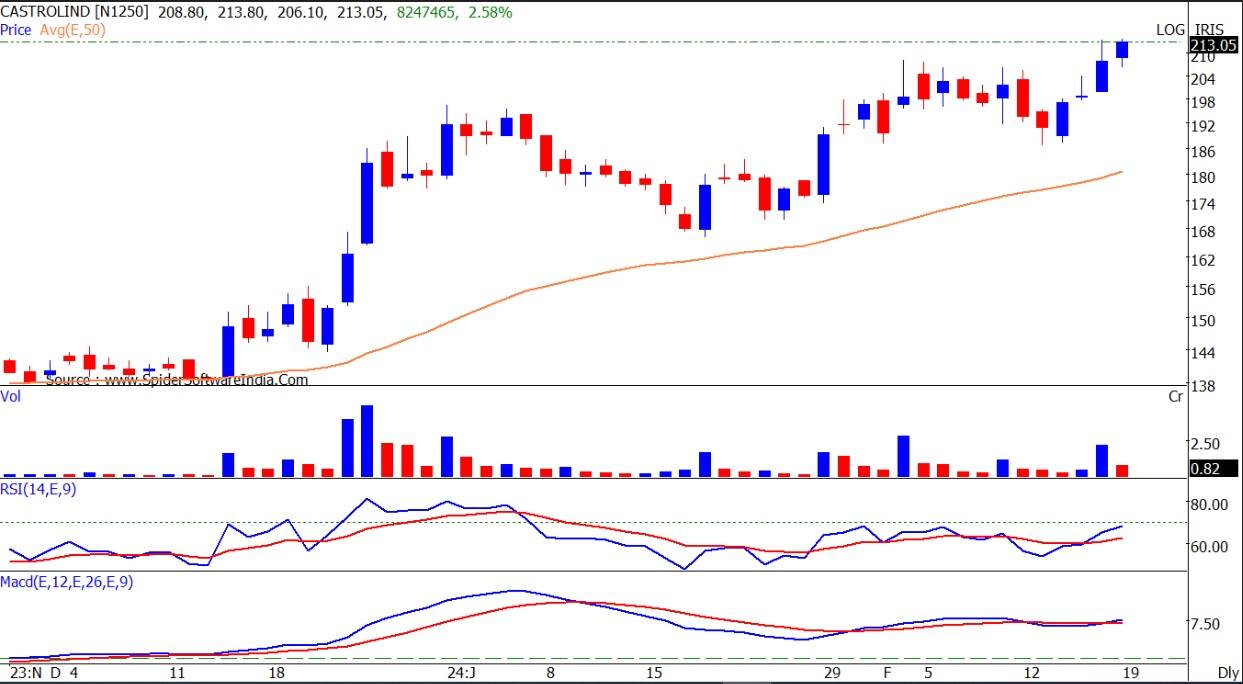The height and width of the screenshot is (684, 1243).
Task: Click the tallest blue volume bar
Action: pyautogui.click(x=367, y=441)
